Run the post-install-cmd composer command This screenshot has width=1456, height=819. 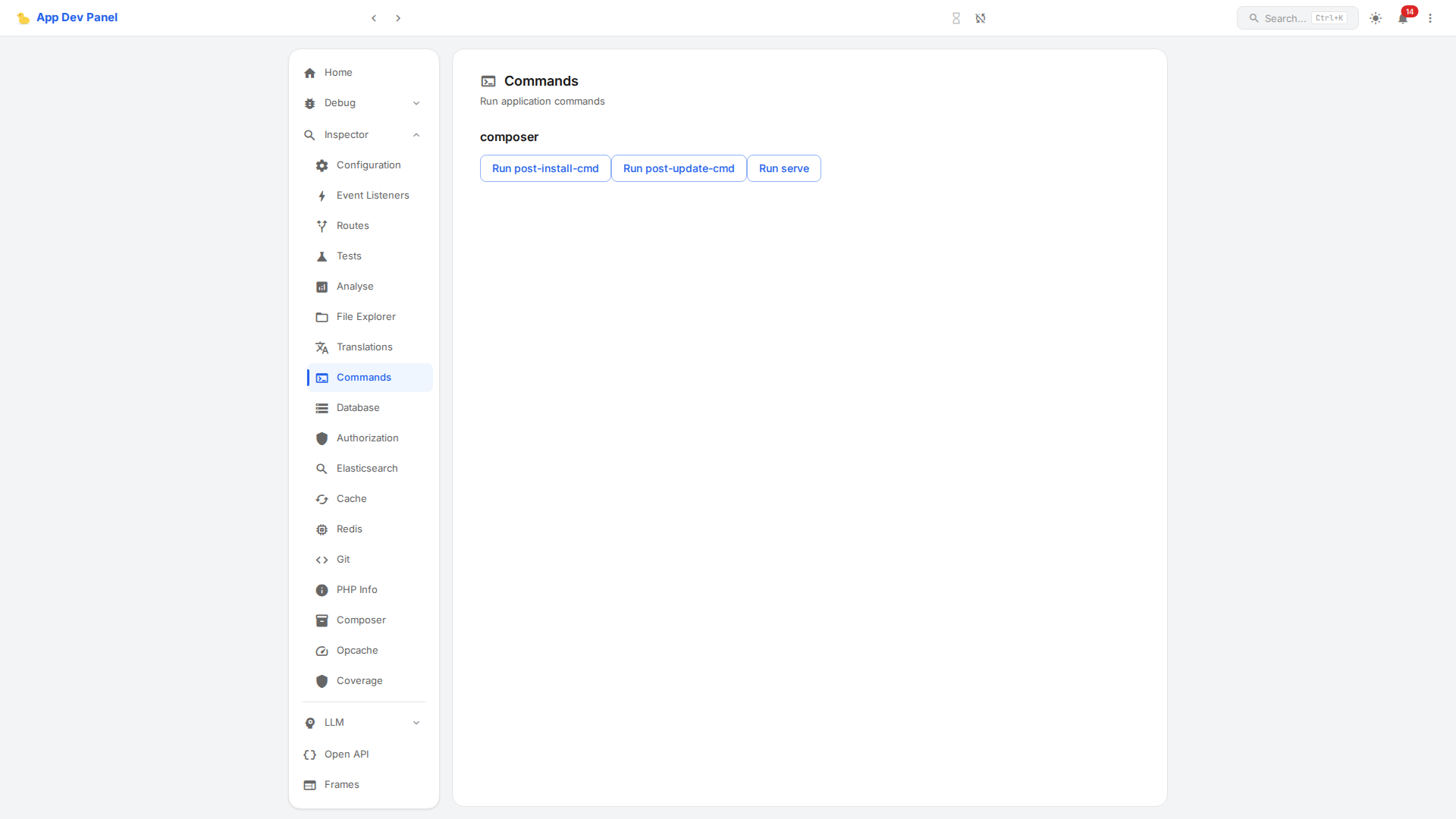click(545, 168)
